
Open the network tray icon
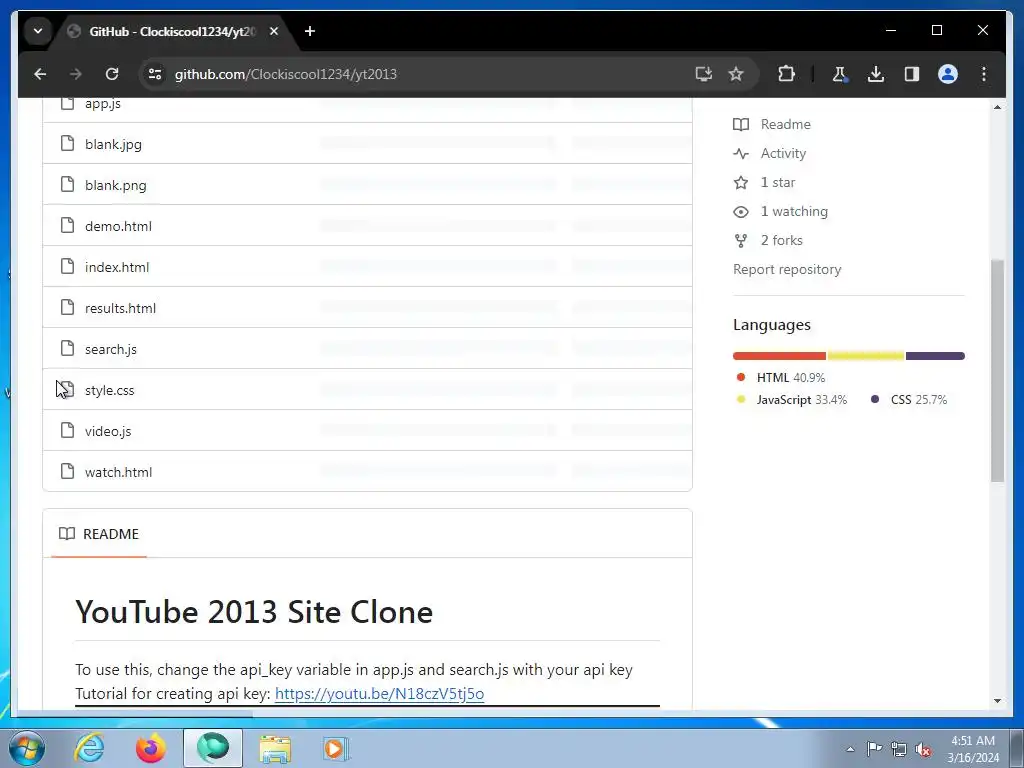pyautogui.click(x=899, y=749)
